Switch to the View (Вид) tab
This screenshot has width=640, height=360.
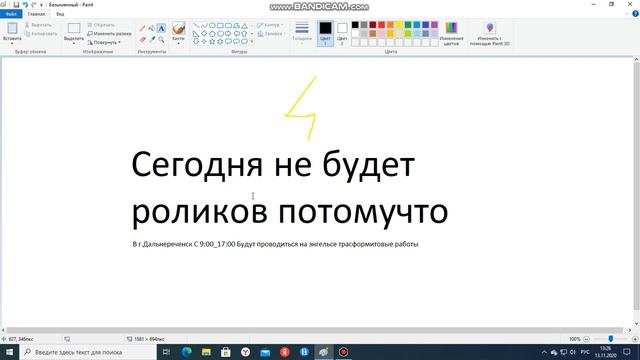[x=60, y=14]
